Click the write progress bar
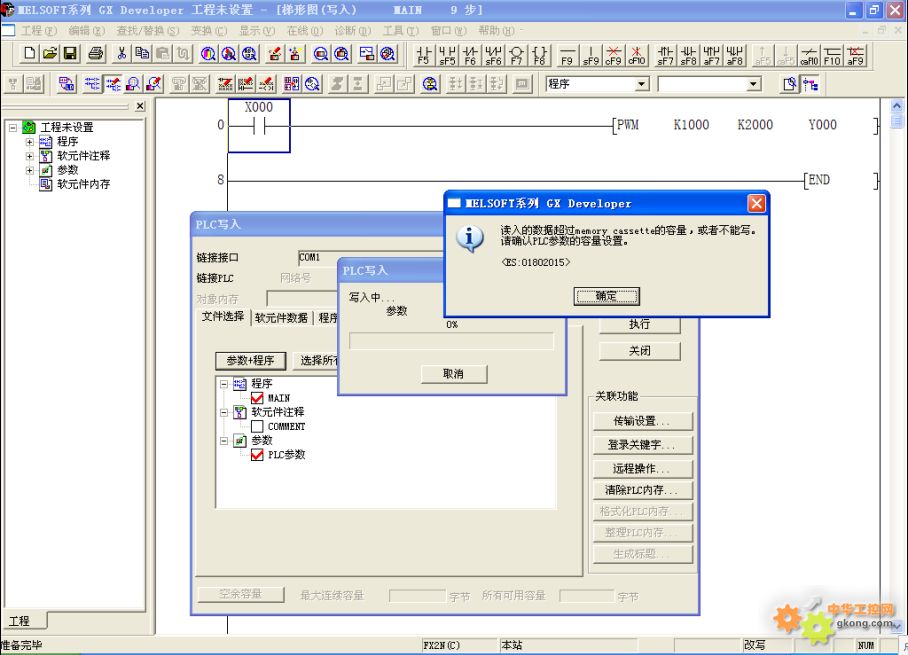908x655 pixels. (x=451, y=341)
